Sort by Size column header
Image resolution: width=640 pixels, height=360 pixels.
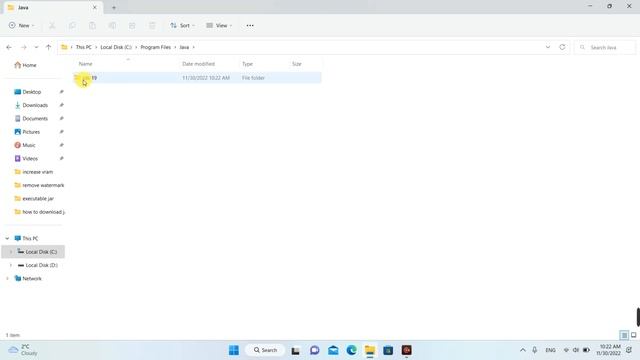[297, 64]
